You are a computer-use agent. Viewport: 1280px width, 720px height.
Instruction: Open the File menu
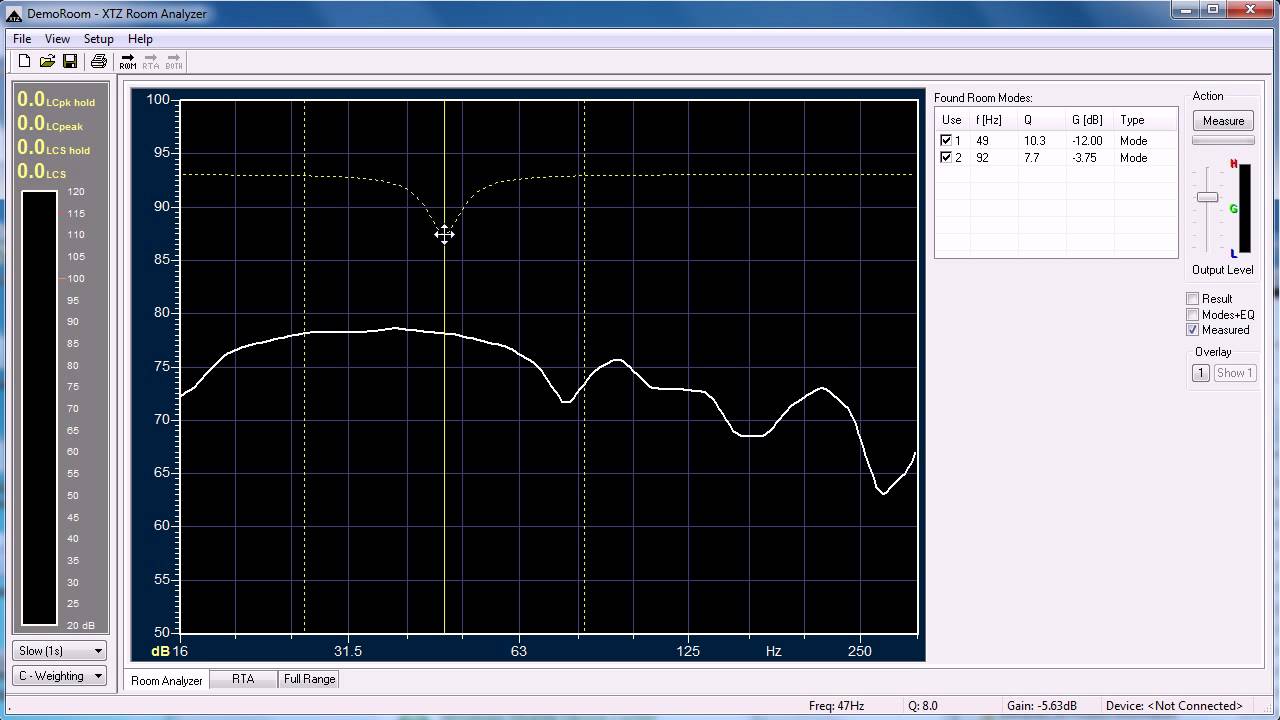point(22,39)
